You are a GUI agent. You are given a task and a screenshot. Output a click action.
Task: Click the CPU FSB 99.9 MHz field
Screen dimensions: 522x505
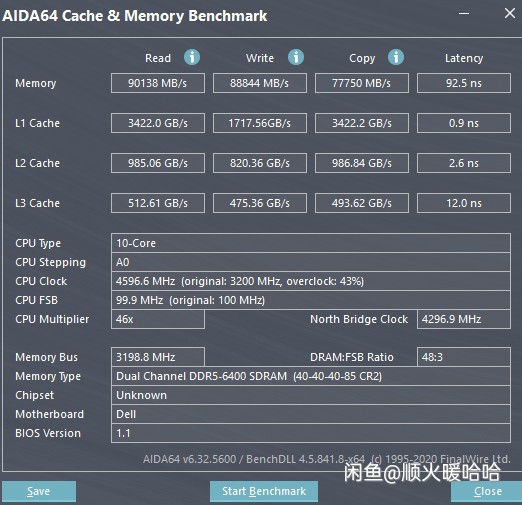point(311,300)
